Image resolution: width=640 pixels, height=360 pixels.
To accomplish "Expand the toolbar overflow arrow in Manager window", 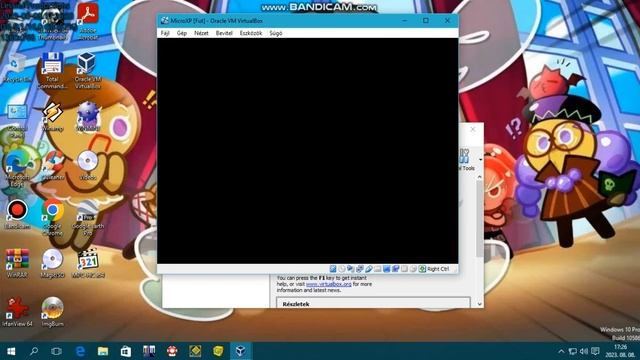I will pyautogui.click(x=480, y=160).
